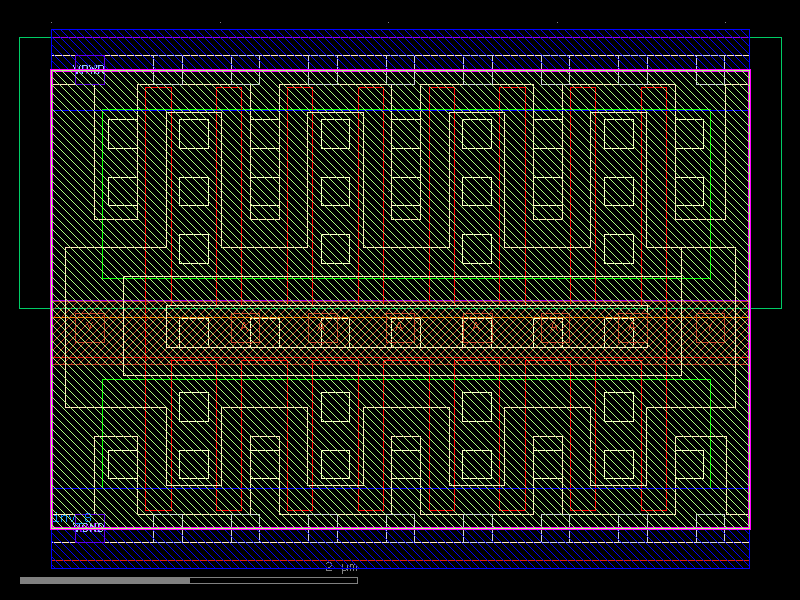The image size is (800, 600).
Task: Click the gray horizontal scrollbar at bottom
Action: (110, 579)
